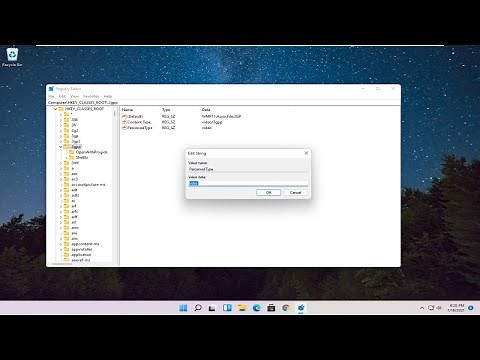Launch Google Chrome from the taskbar
The height and width of the screenshot is (360, 480).
point(286,308)
